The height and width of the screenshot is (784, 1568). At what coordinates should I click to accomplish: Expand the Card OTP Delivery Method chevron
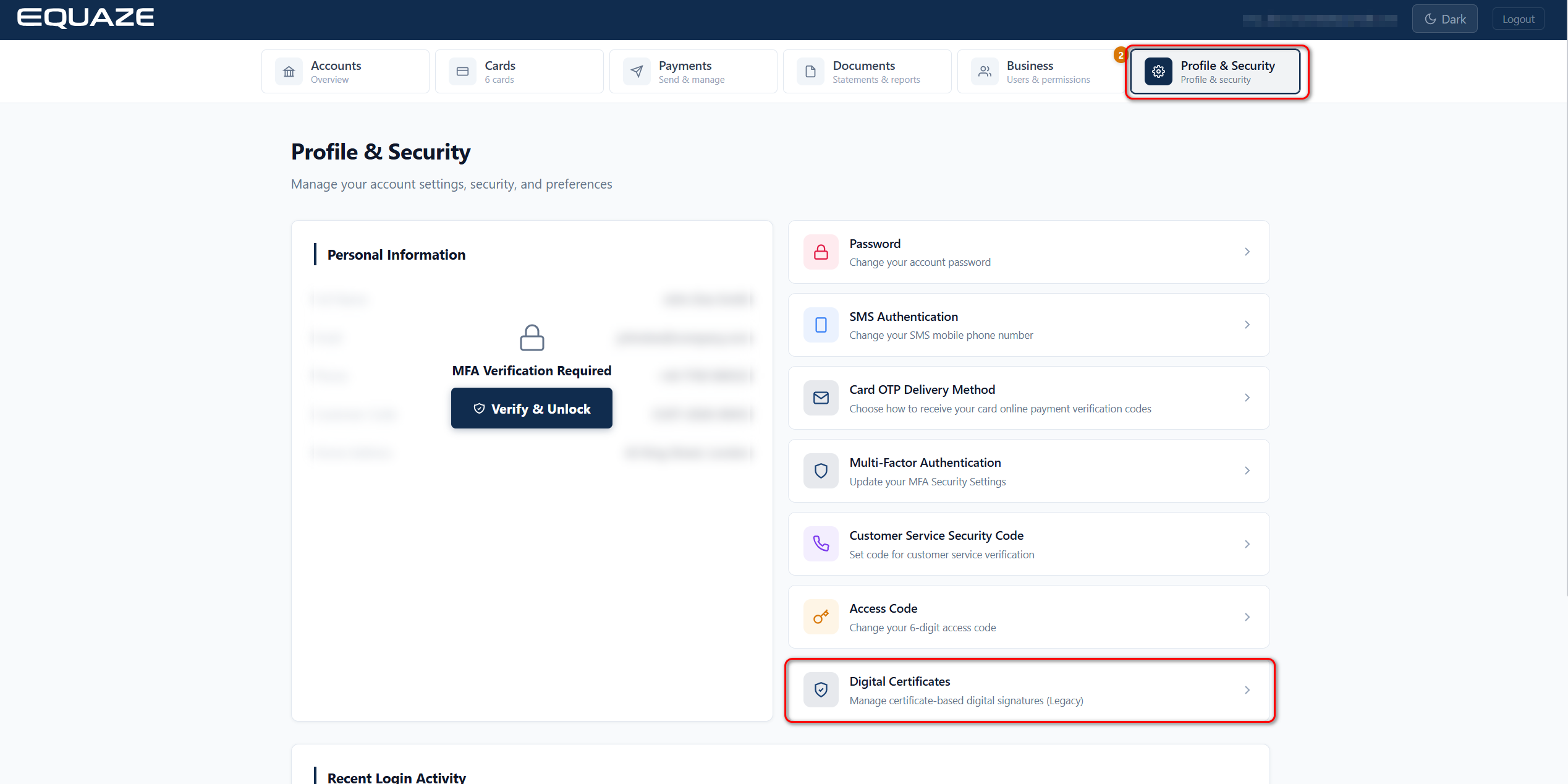(1247, 398)
